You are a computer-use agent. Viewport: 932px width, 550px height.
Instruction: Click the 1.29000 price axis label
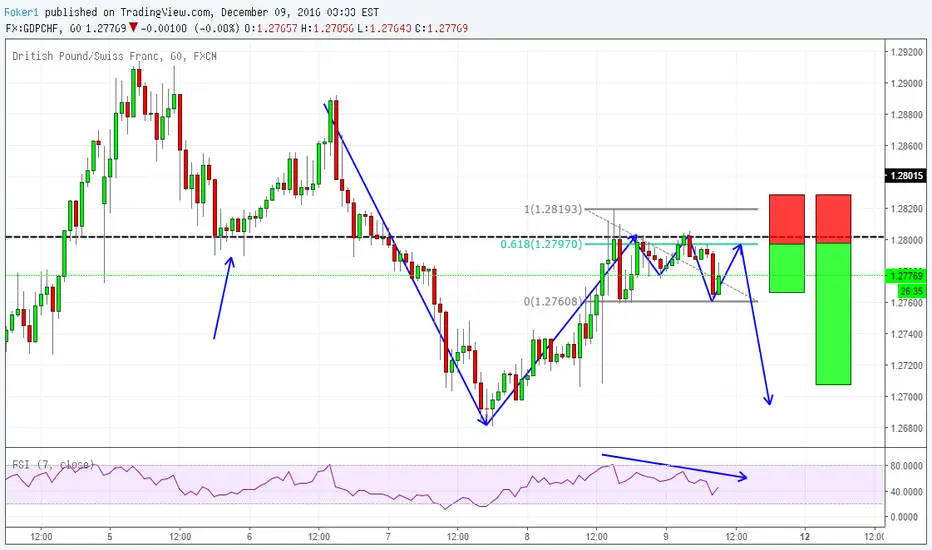tap(906, 84)
